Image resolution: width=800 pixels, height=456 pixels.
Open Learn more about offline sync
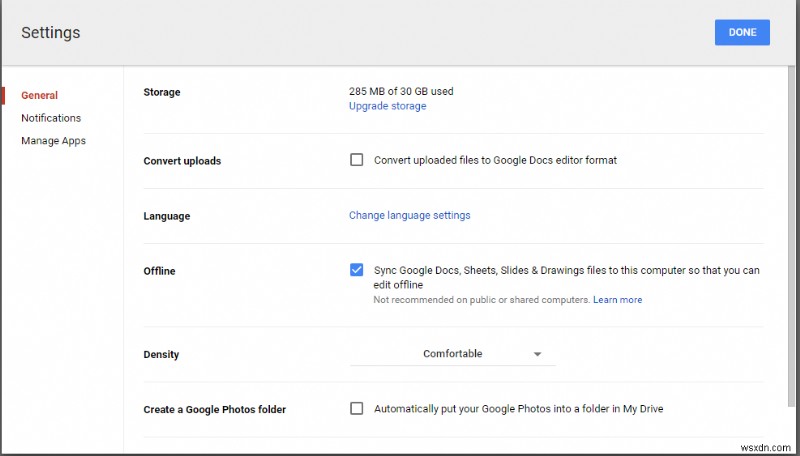[x=617, y=300]
